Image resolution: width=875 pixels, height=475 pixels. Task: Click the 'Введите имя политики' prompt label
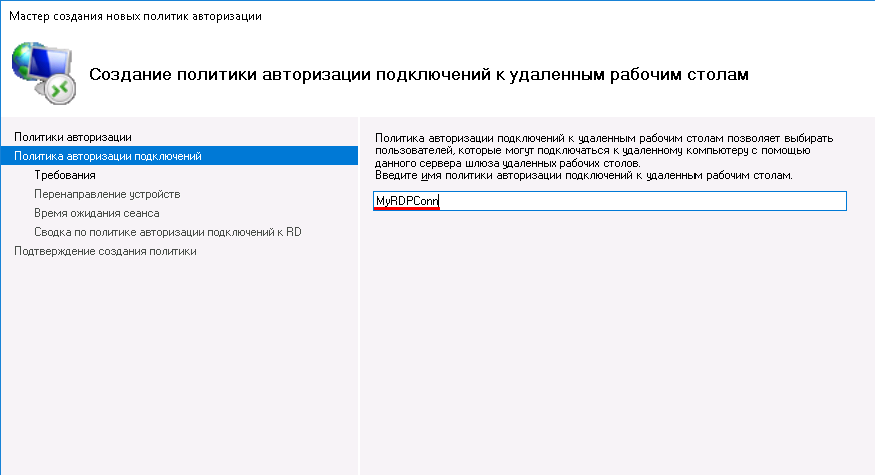pos(582,175)
